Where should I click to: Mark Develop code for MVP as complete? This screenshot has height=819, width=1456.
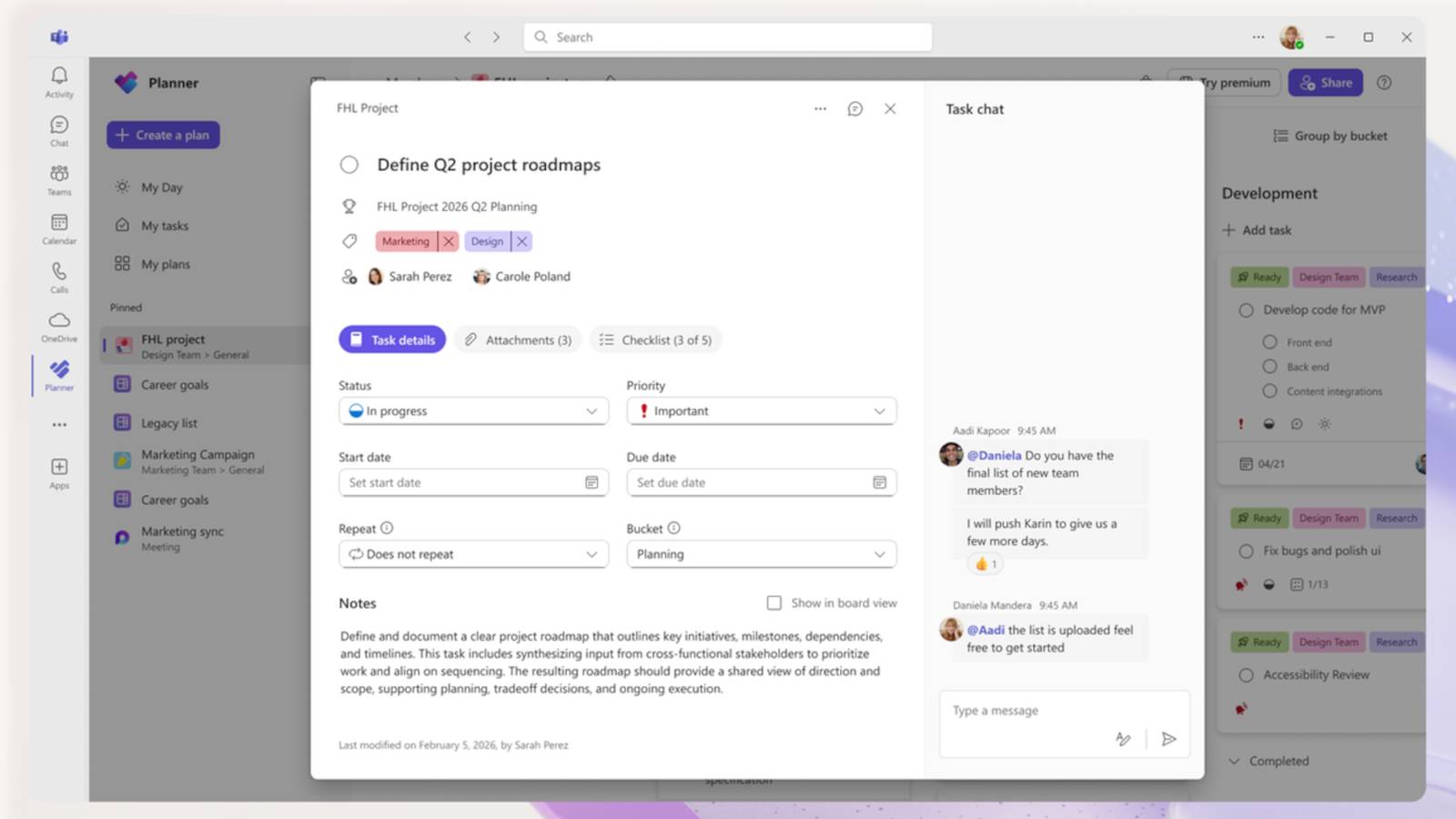1246,309
